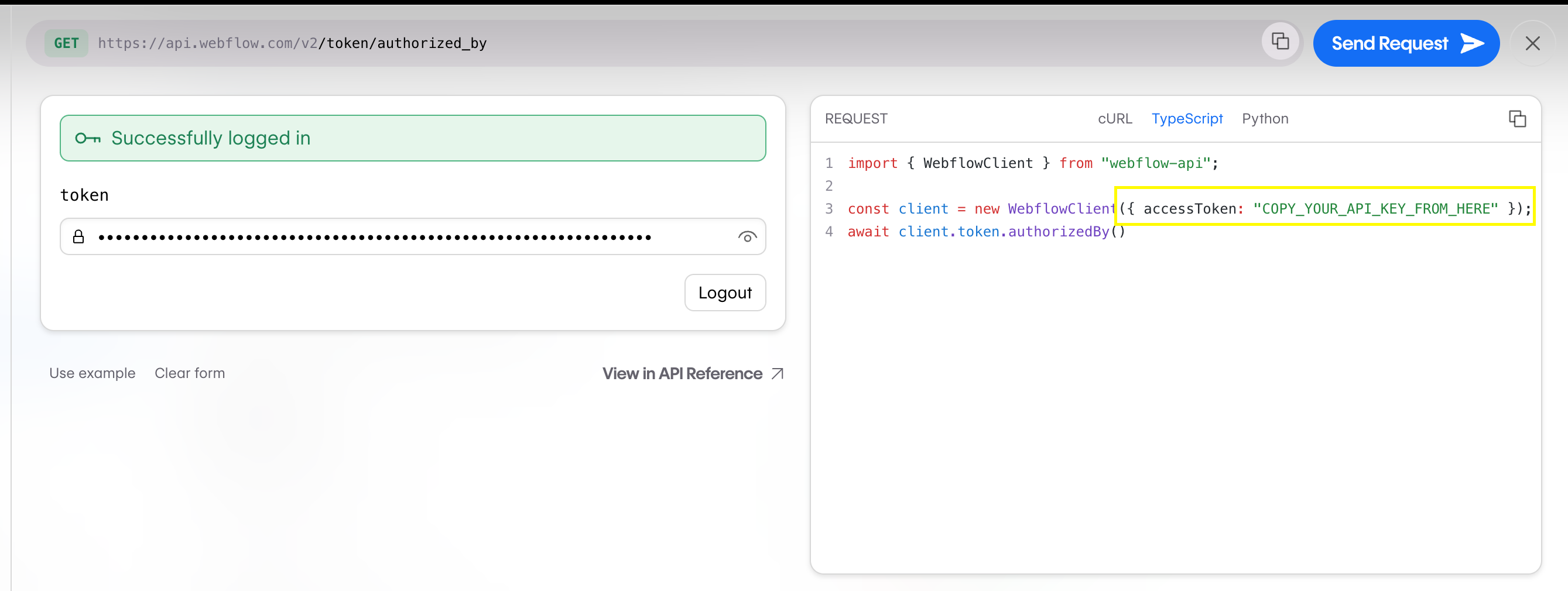This screenshot has width=1568, height=591.
Task: Dismiss the playground with the X icon
Action: coord(1533,43)
